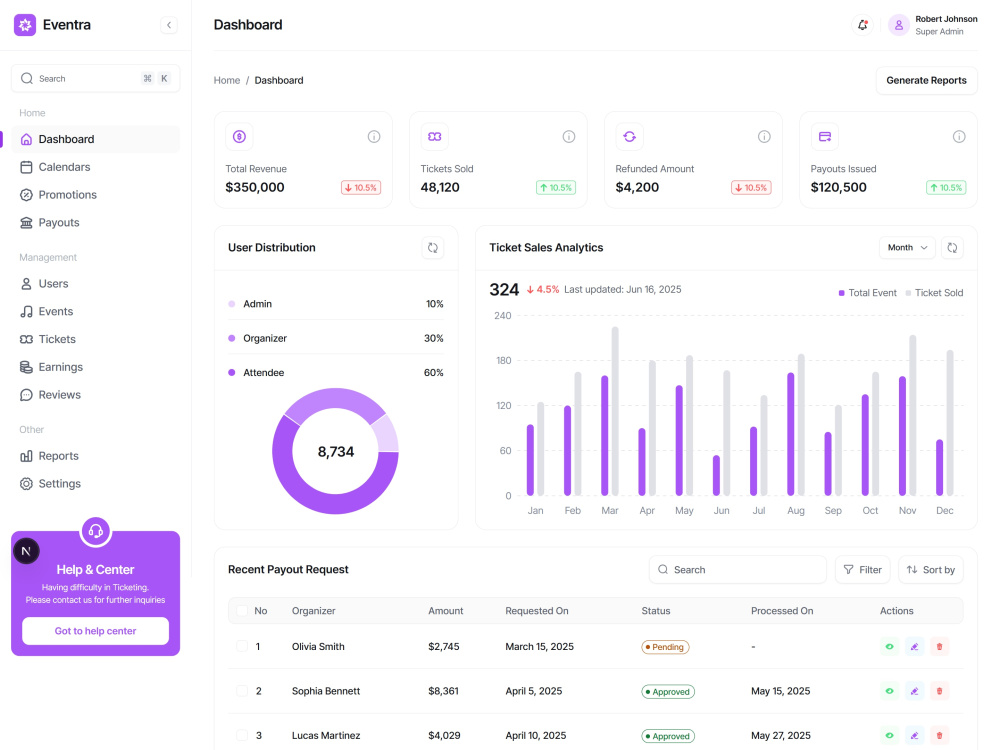
Task: Show info for Payouts Issued card
Action: pos(959,136)
